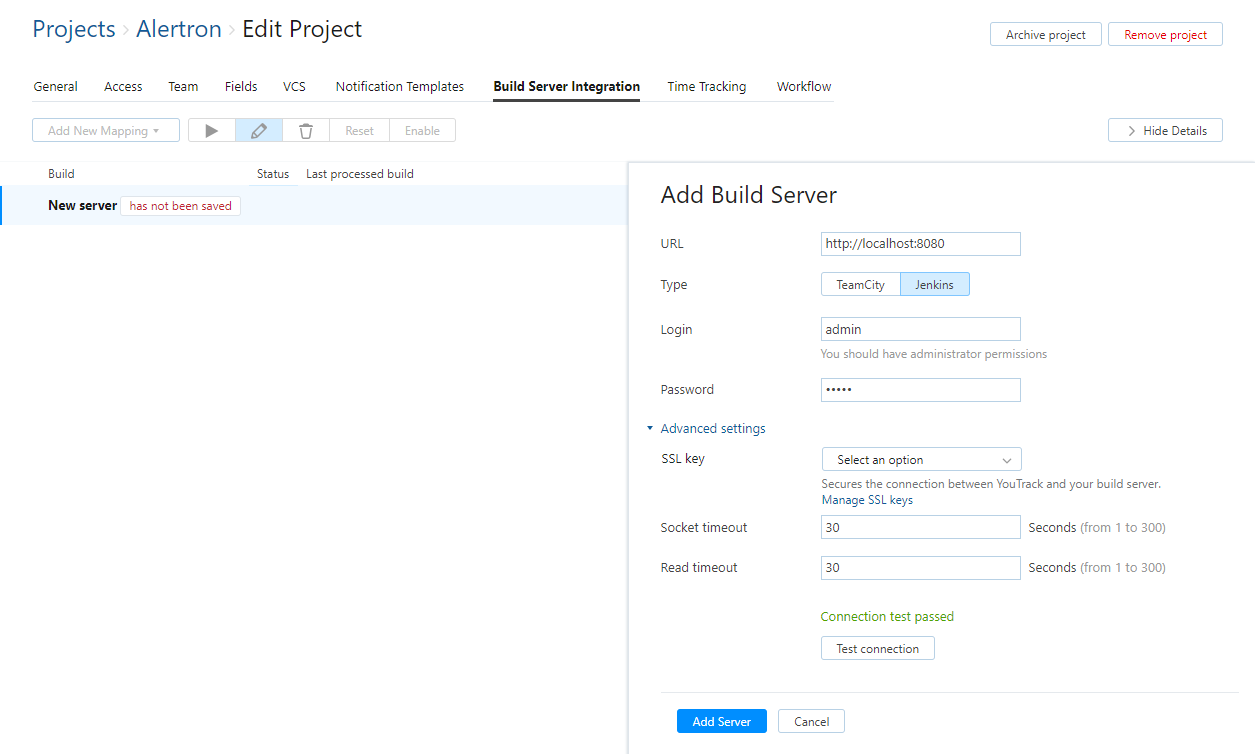The image size is (1255, 754).
Task: Open the Manage SSL keys link
Action: click(x=867, y=500)
